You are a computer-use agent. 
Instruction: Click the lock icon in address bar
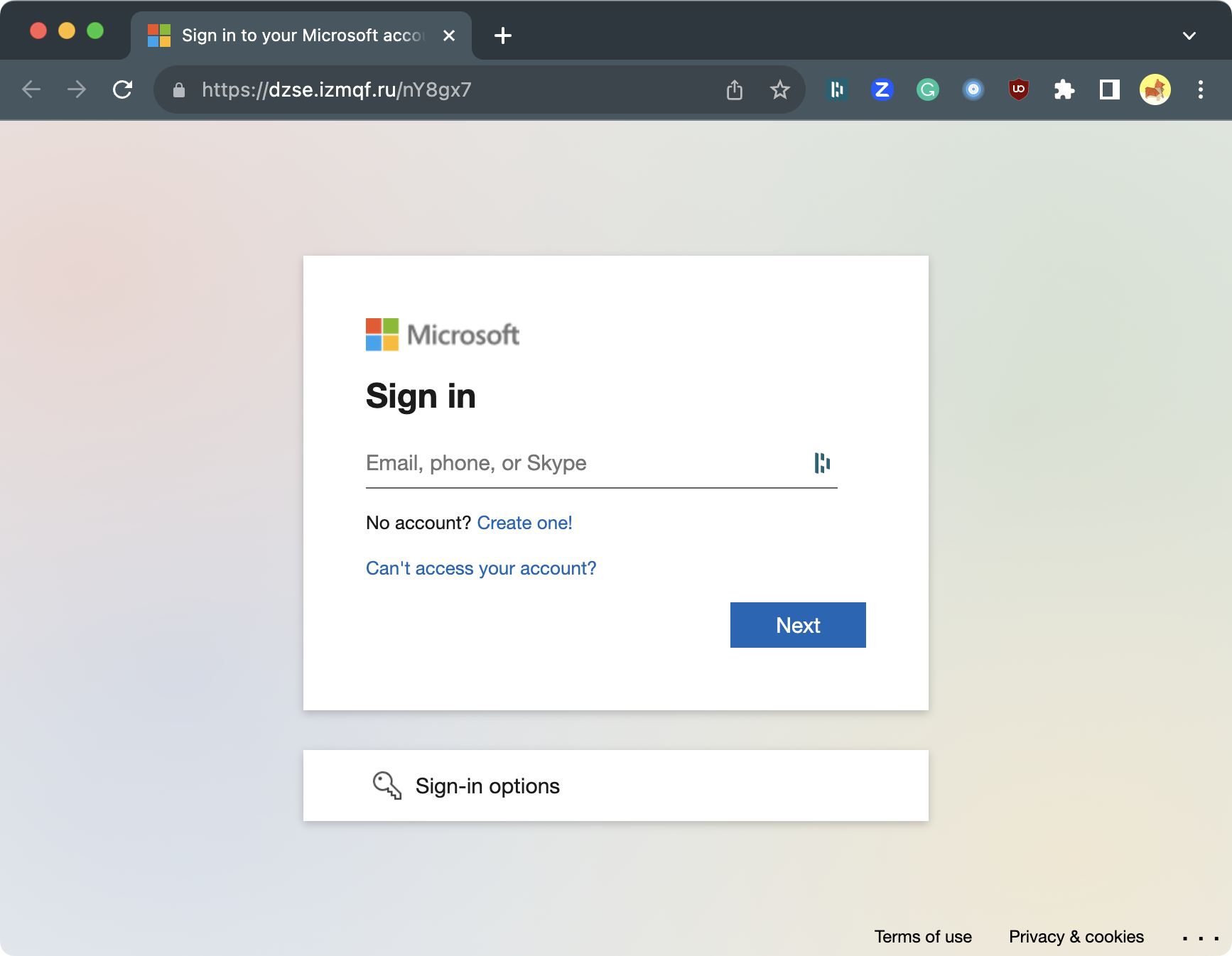[179, 89]
